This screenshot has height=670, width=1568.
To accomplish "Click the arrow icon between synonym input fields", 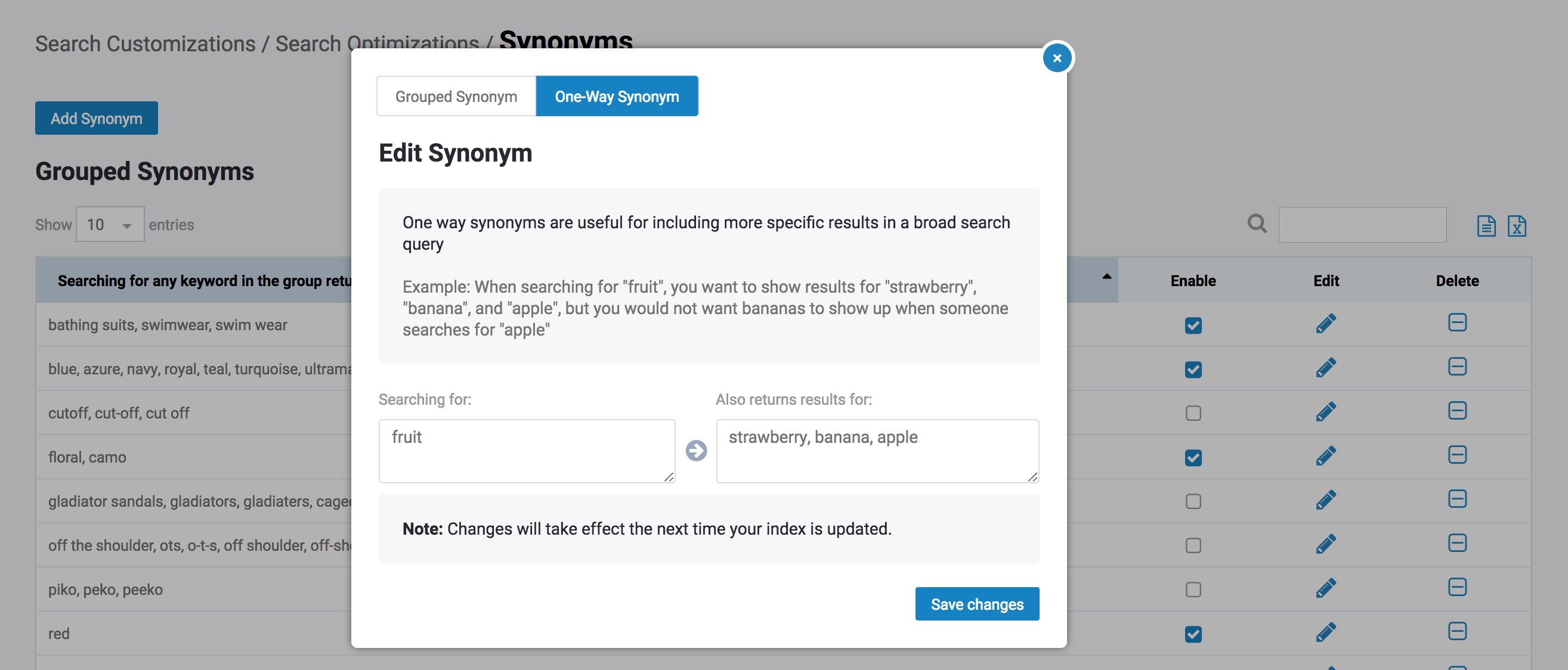I will coord(696,450).
